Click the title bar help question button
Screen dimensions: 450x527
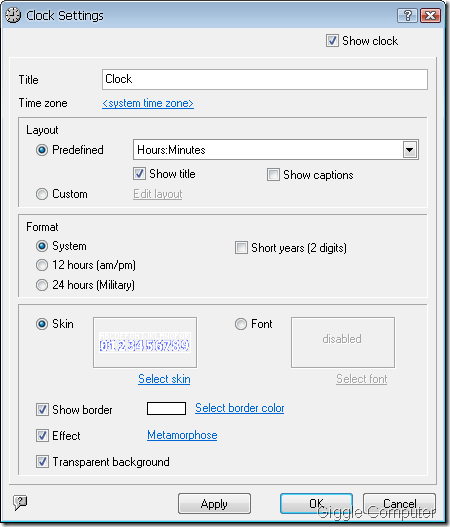407,15
